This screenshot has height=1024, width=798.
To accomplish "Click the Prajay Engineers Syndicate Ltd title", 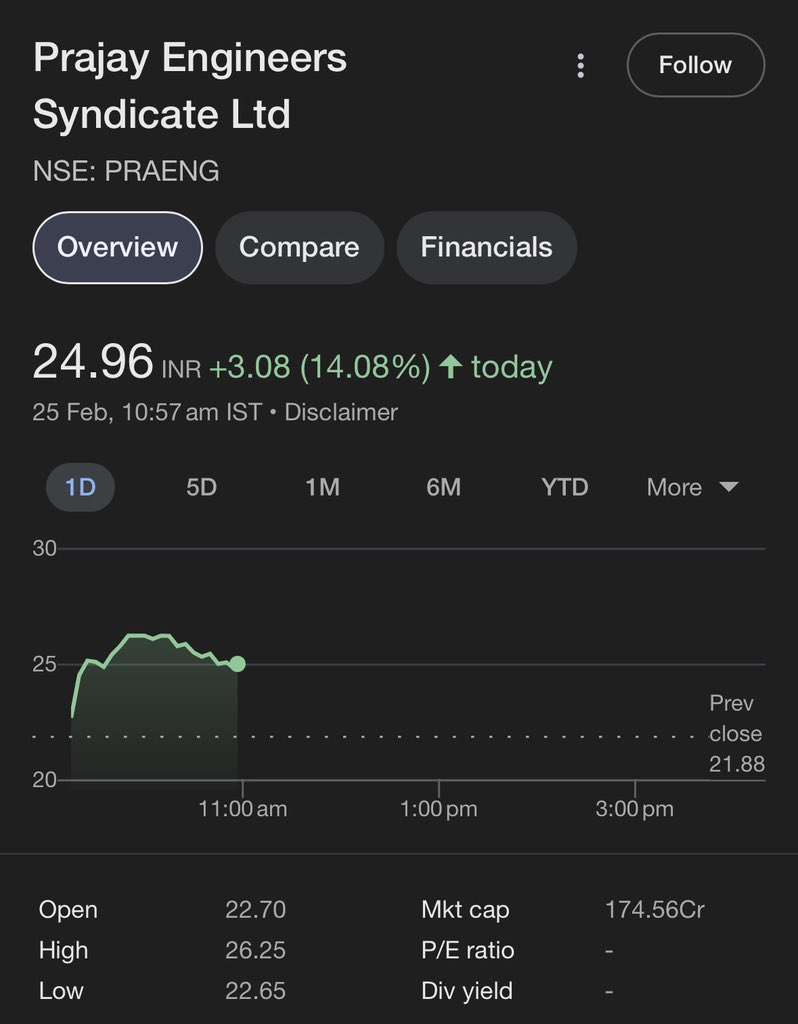I will (x=190, y=86).
